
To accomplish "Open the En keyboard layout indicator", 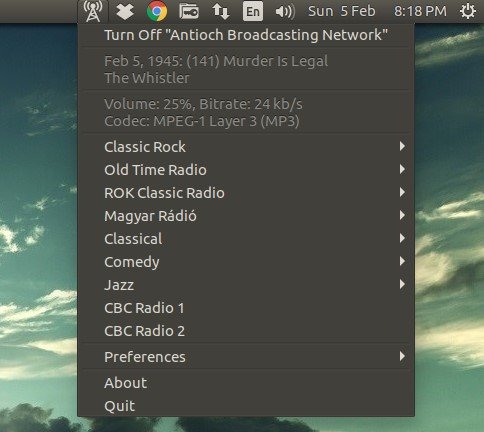I will point(253,11).
